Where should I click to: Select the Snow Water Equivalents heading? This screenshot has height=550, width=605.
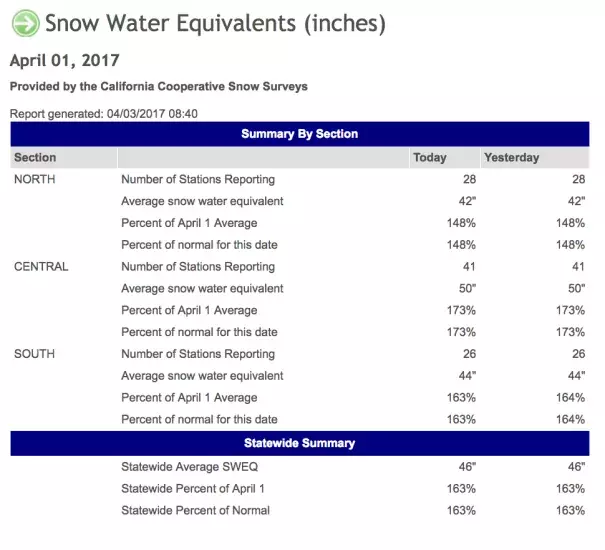point(215,23)
